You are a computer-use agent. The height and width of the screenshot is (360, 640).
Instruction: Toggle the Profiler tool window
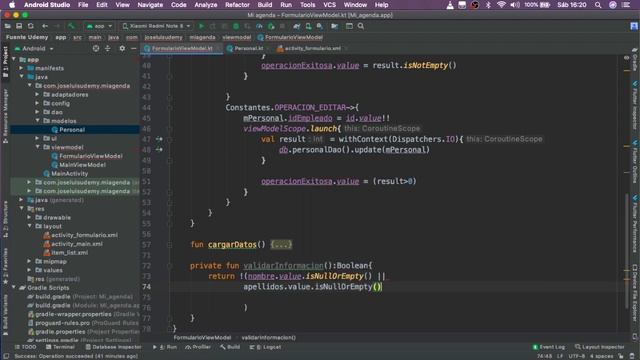click(198, 347)
